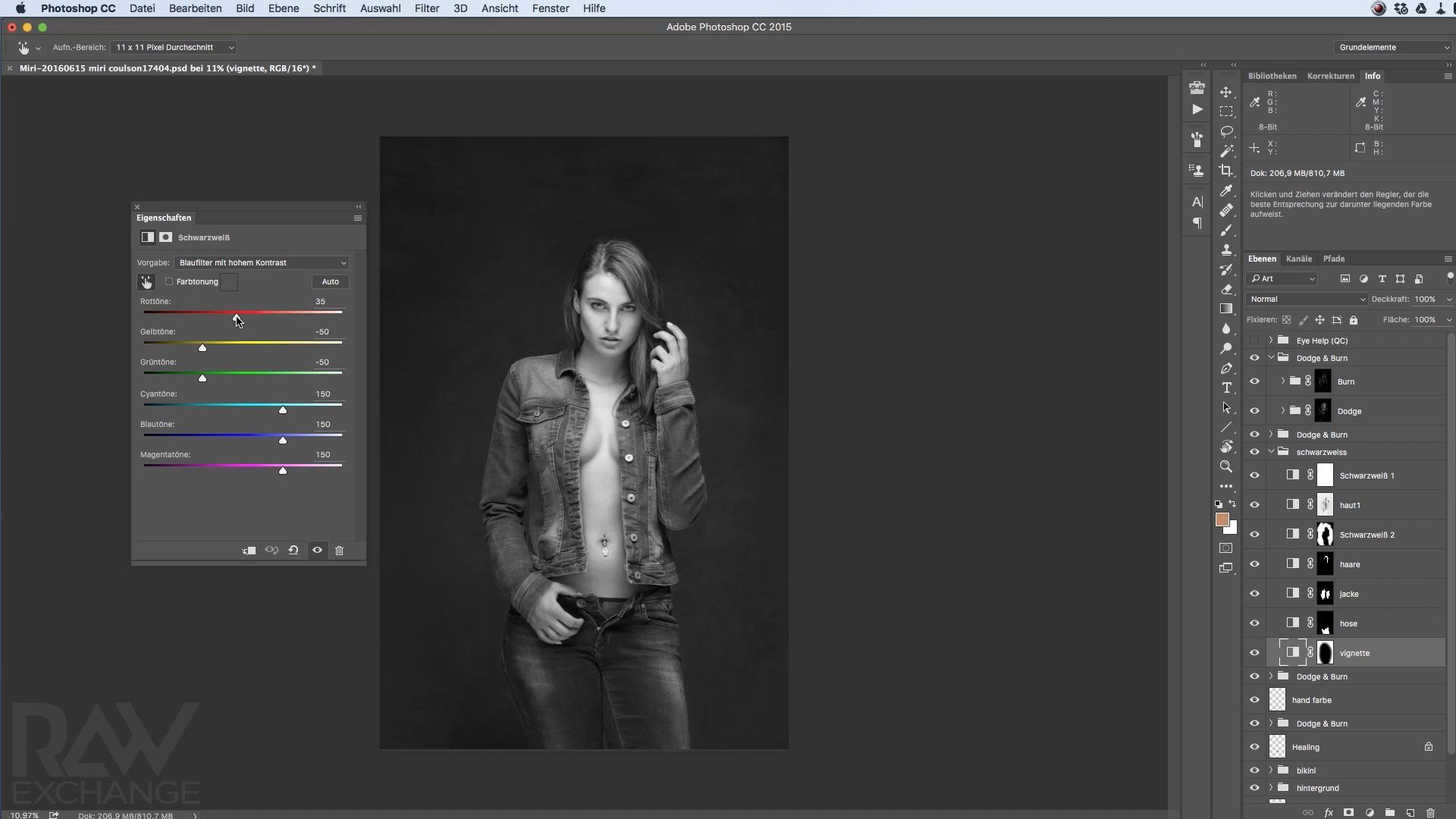The image size is (1456, 819).
Task: Enable the Farbtonung checkbox
Action: (169, 281)
